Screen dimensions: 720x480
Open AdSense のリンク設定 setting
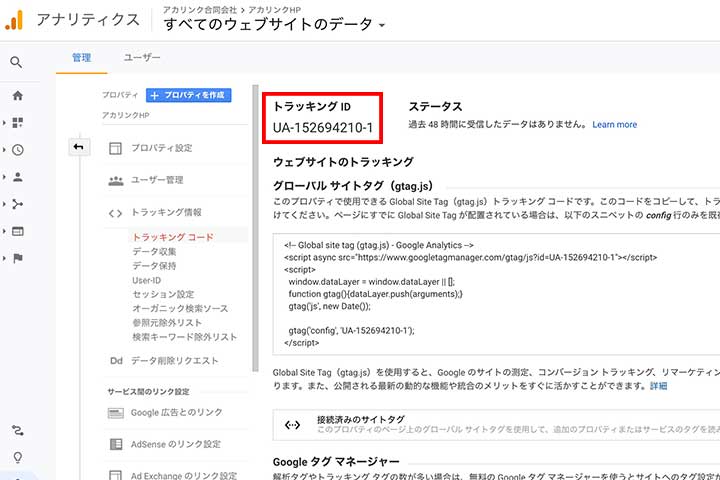tap(175, 444)
